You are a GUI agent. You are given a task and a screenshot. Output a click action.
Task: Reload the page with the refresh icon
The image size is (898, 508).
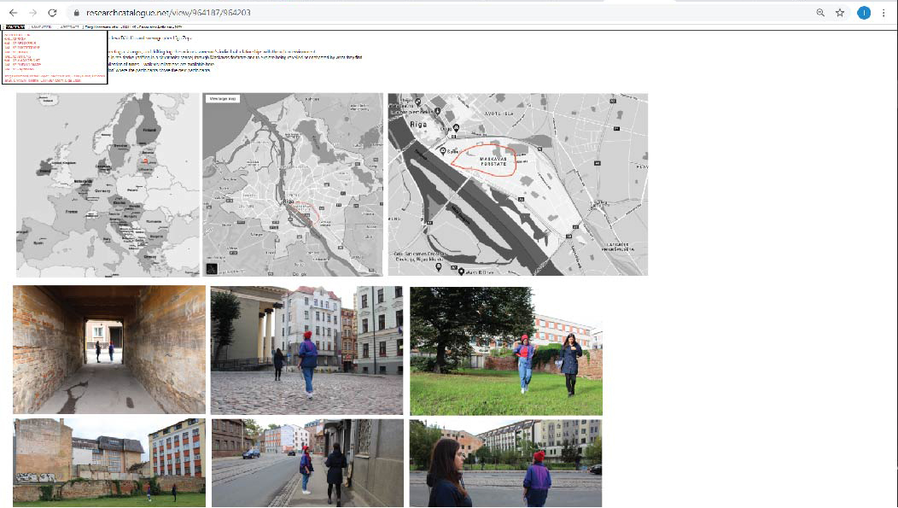[x=52, y=13]
